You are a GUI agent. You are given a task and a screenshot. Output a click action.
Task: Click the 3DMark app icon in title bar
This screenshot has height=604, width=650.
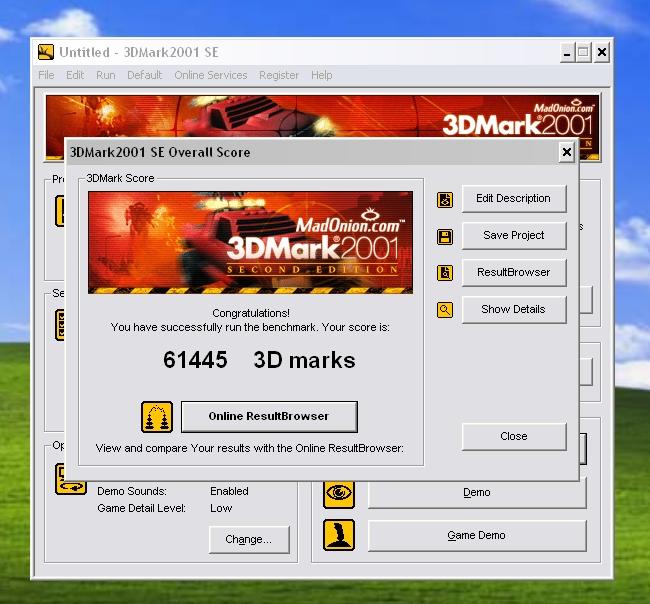(46, 52)
